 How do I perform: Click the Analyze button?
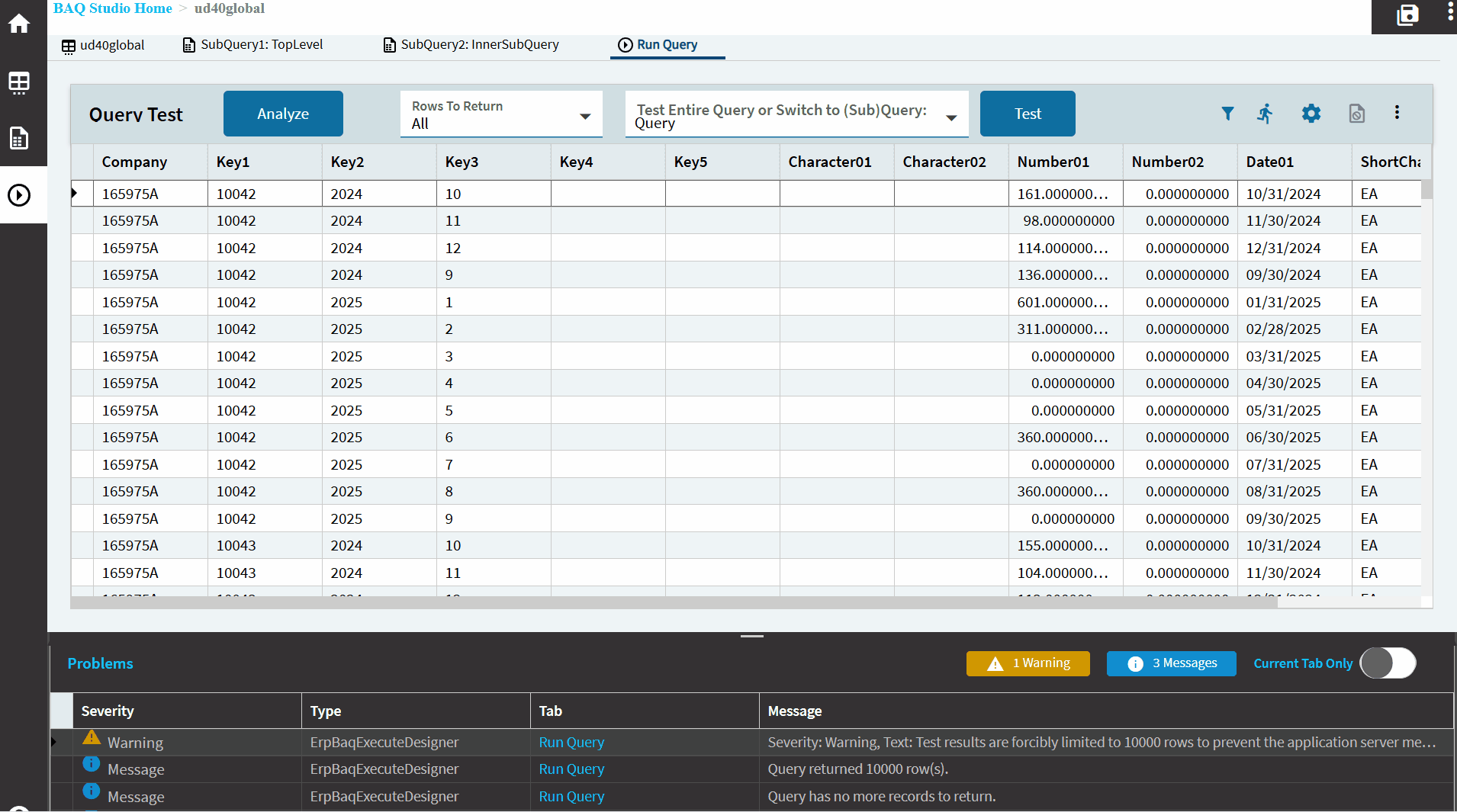coord(283,114)
